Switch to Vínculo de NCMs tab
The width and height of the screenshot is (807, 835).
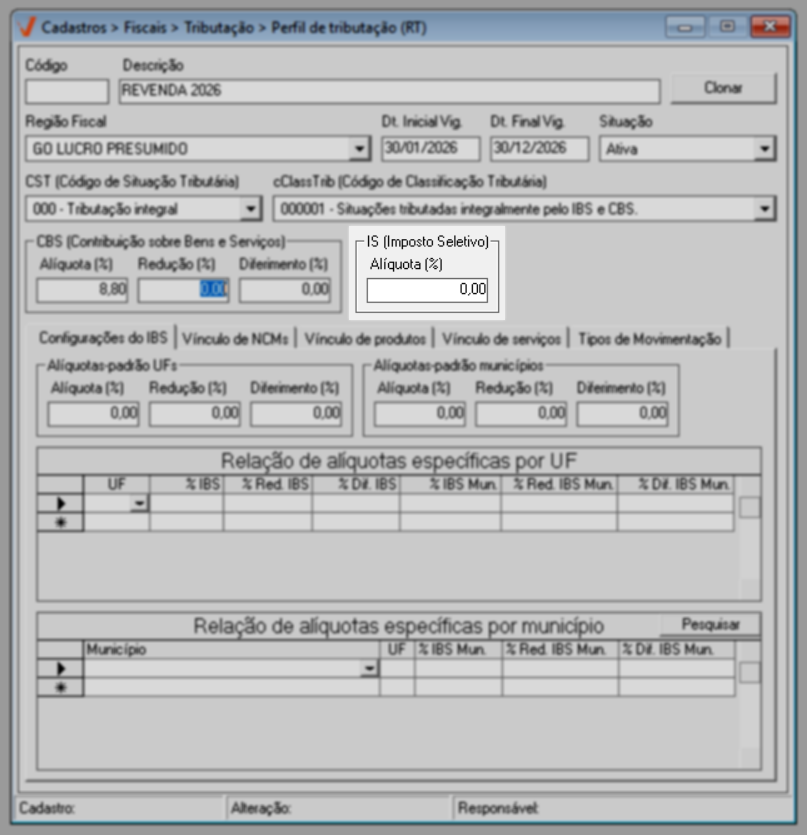click(x=235, y=339)
